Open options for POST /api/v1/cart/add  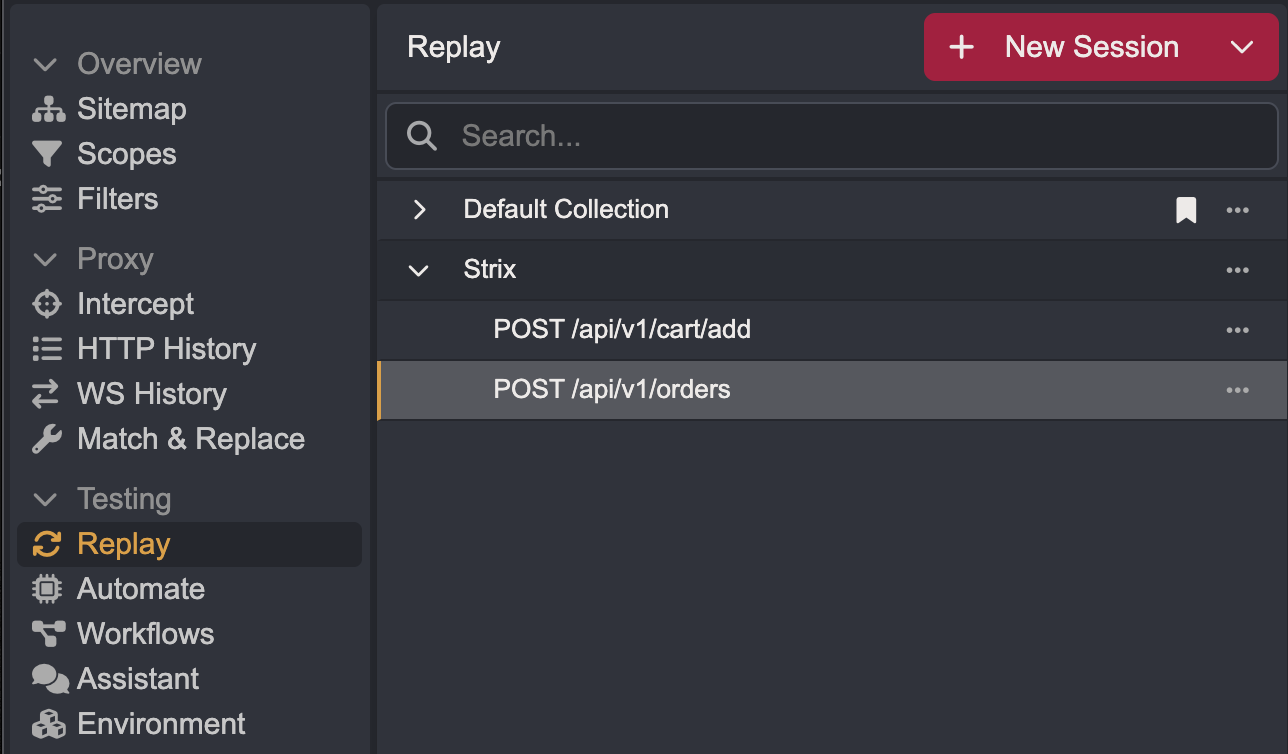pos(1238,330)
